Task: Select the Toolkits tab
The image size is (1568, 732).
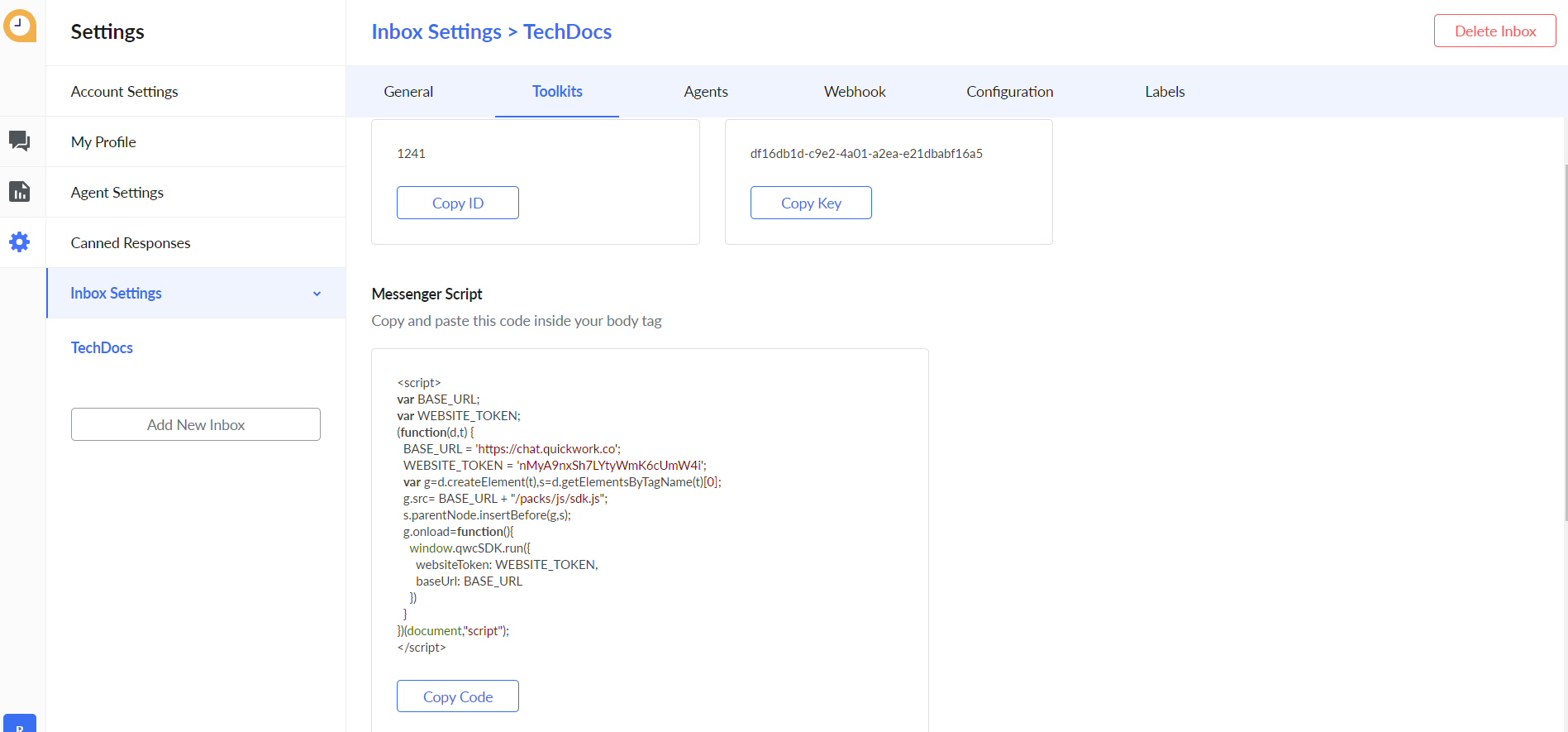Action: pos(557,92)
